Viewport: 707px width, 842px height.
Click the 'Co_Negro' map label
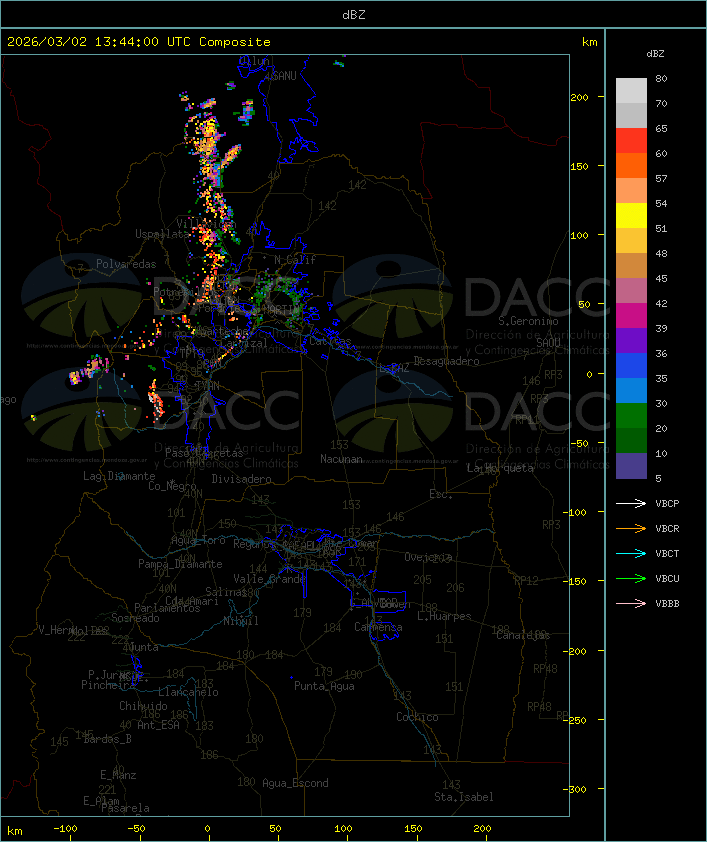click(x=172, y=486)
